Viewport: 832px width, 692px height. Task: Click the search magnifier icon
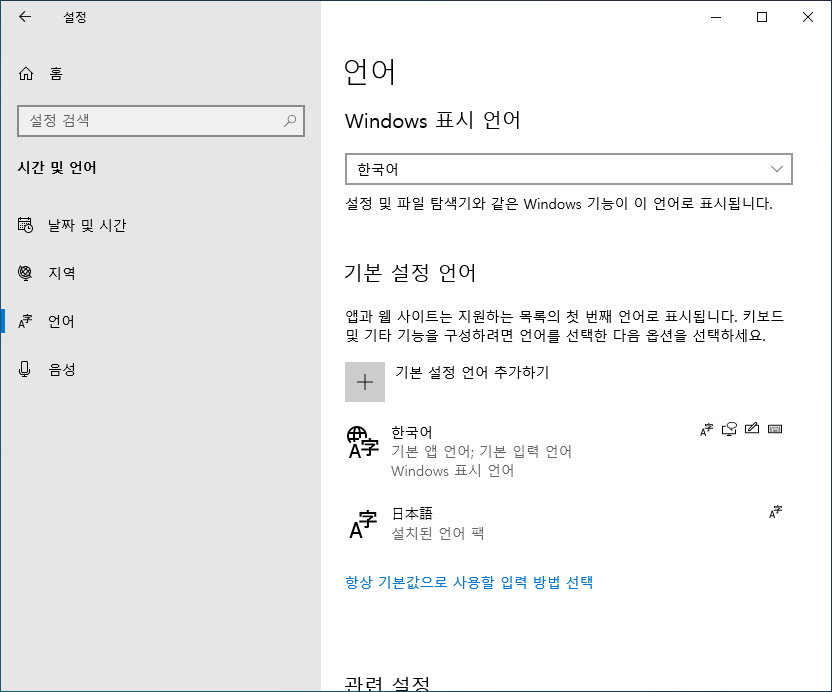[290, 121]
